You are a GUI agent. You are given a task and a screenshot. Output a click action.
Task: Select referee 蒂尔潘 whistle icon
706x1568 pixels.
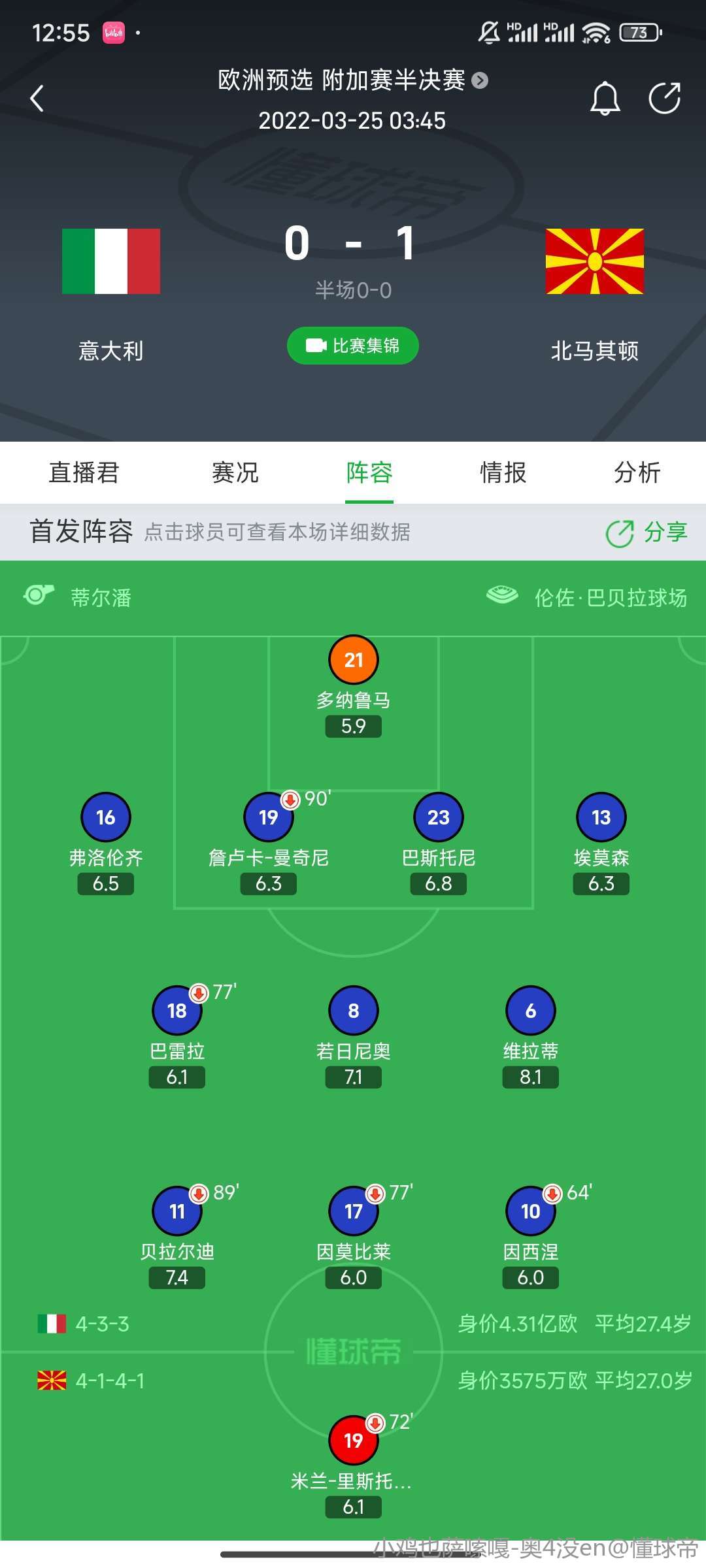click(x=39, y=595)
